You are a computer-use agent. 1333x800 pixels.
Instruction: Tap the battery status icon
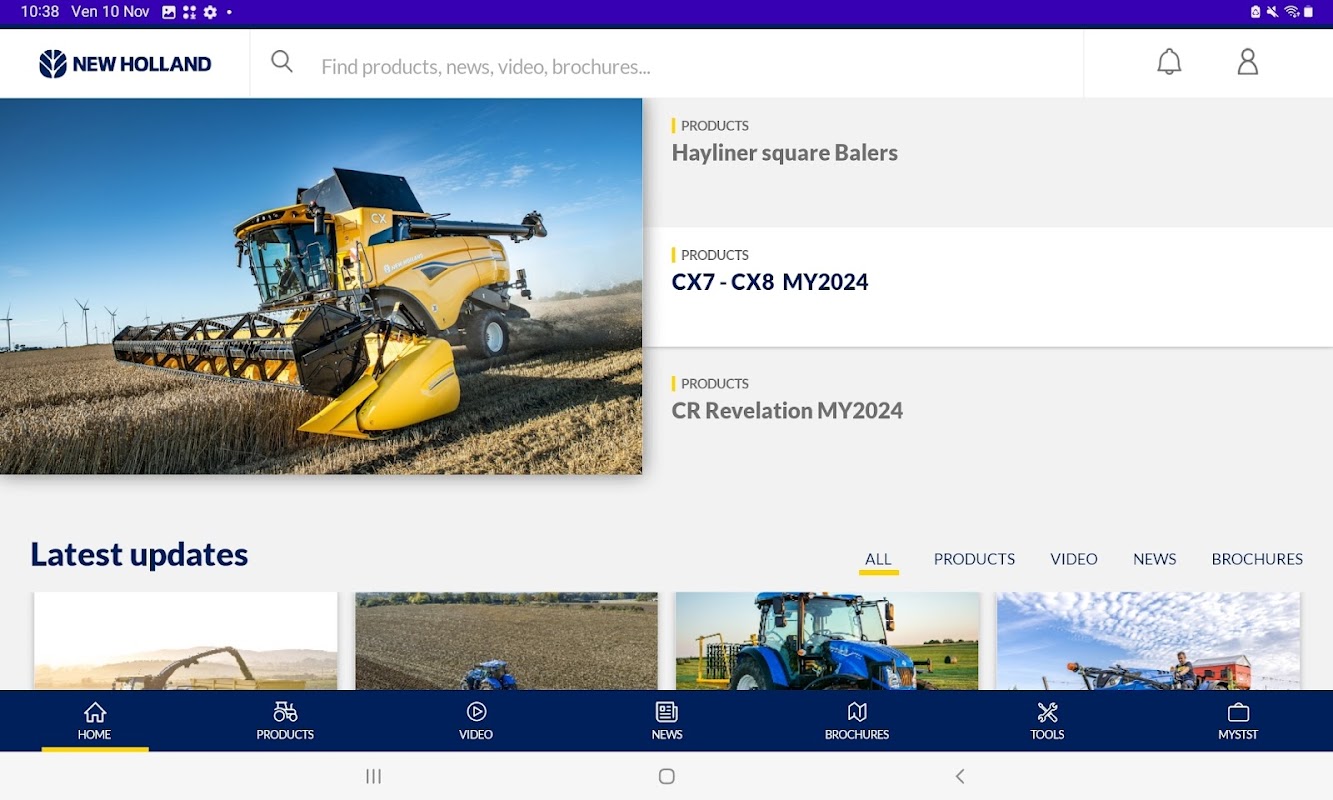(1309, 12)
